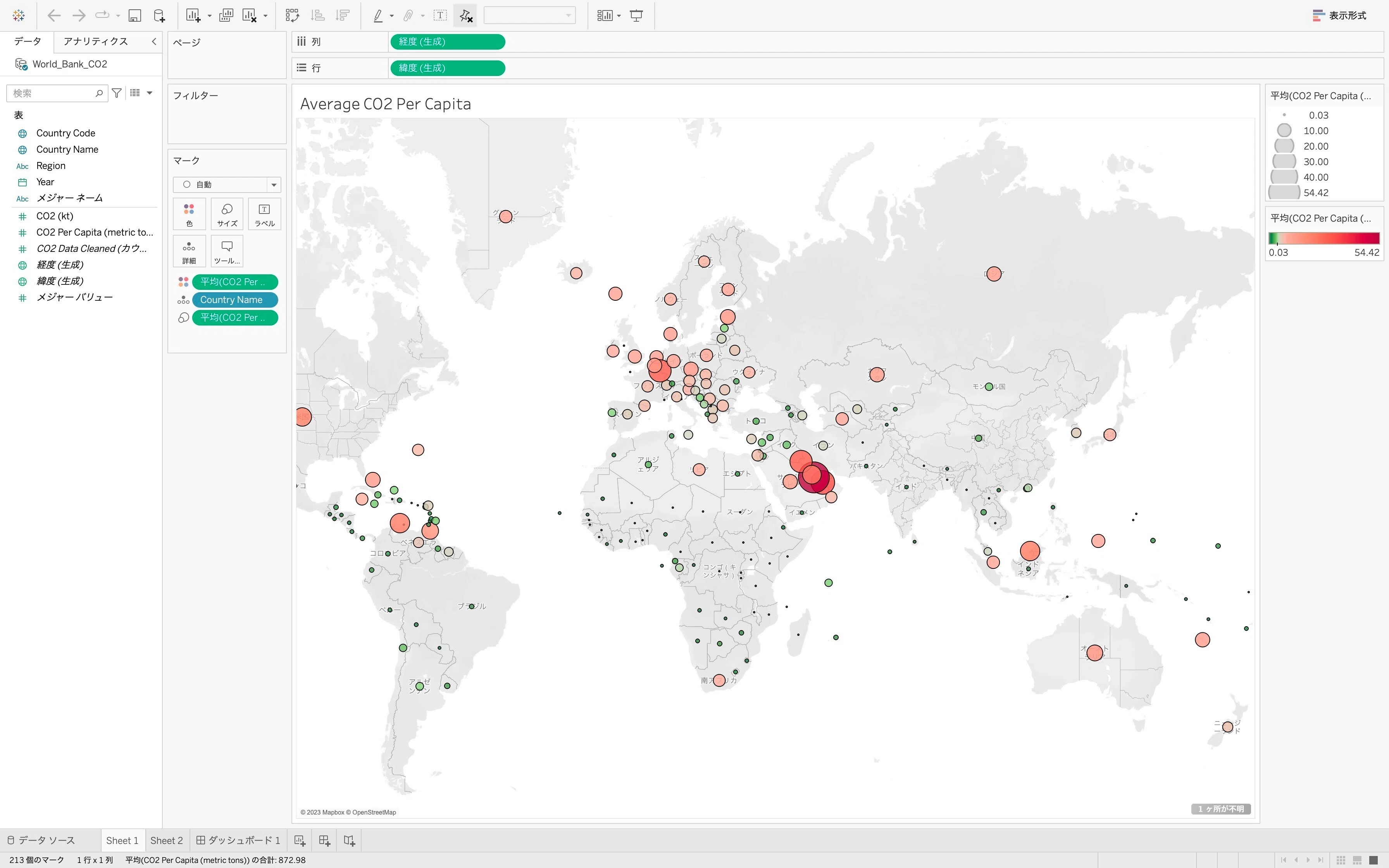The image size is (1389, 868).
Task: Select the 経度 (生成) pill on columns
Action: pyautogui.click(x=448, y=42)
